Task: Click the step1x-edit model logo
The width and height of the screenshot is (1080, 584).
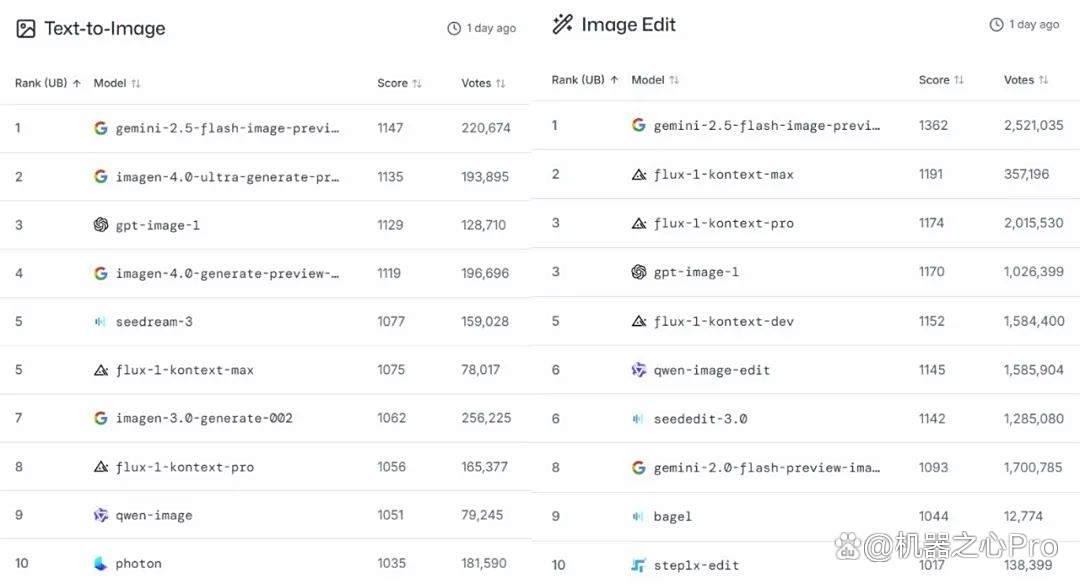Action: pos(638,565)
